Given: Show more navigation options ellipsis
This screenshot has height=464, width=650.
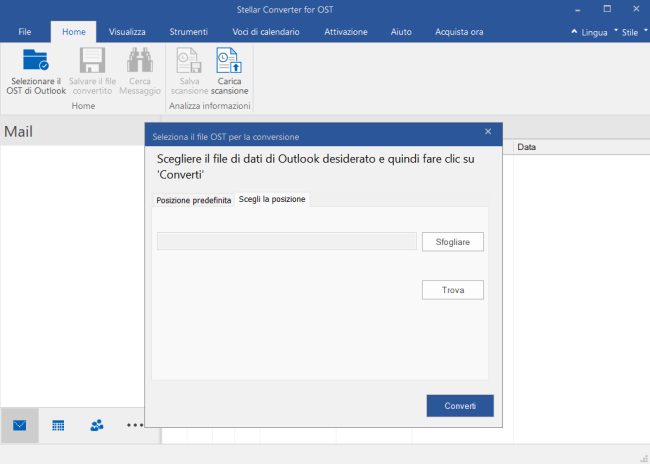Looking at the screenshot, I should point(135,425).
